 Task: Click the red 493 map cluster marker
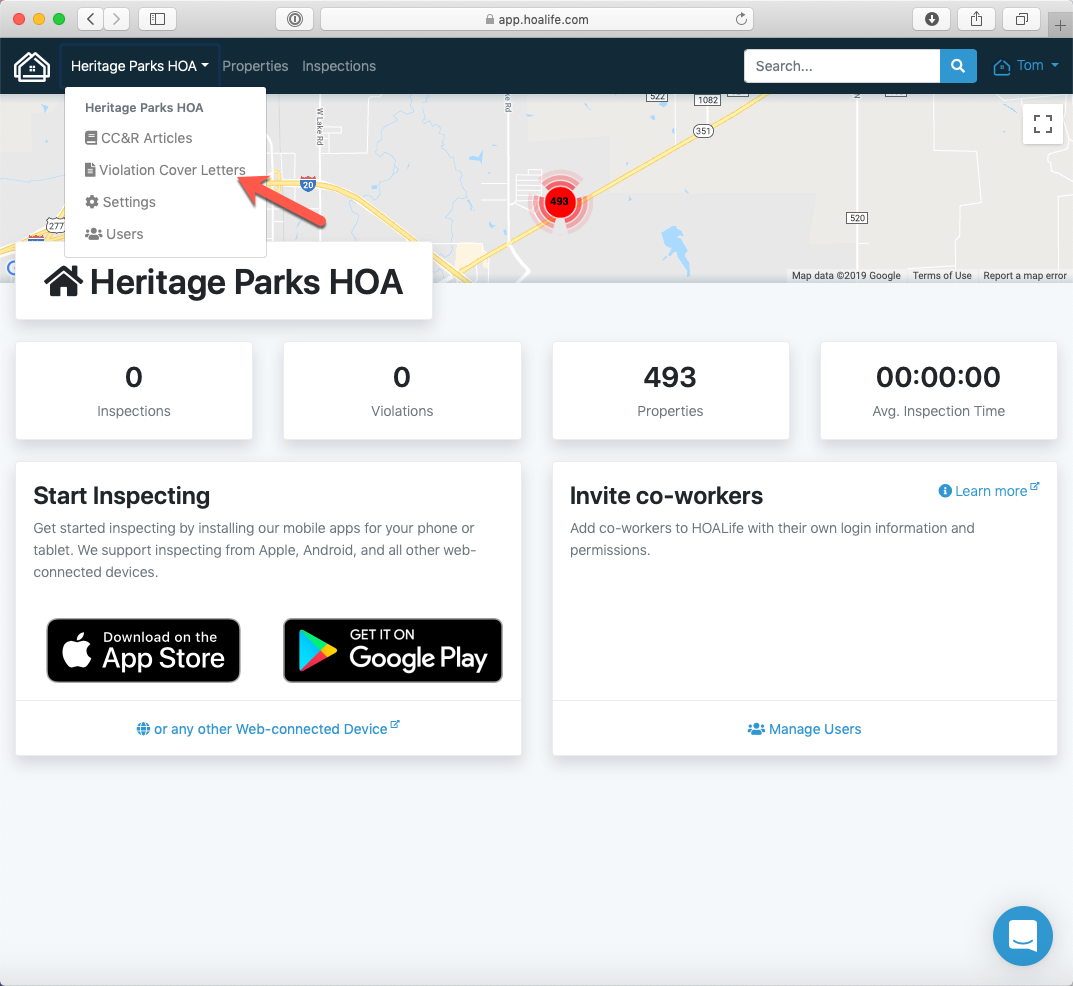(x=560, y=202)
